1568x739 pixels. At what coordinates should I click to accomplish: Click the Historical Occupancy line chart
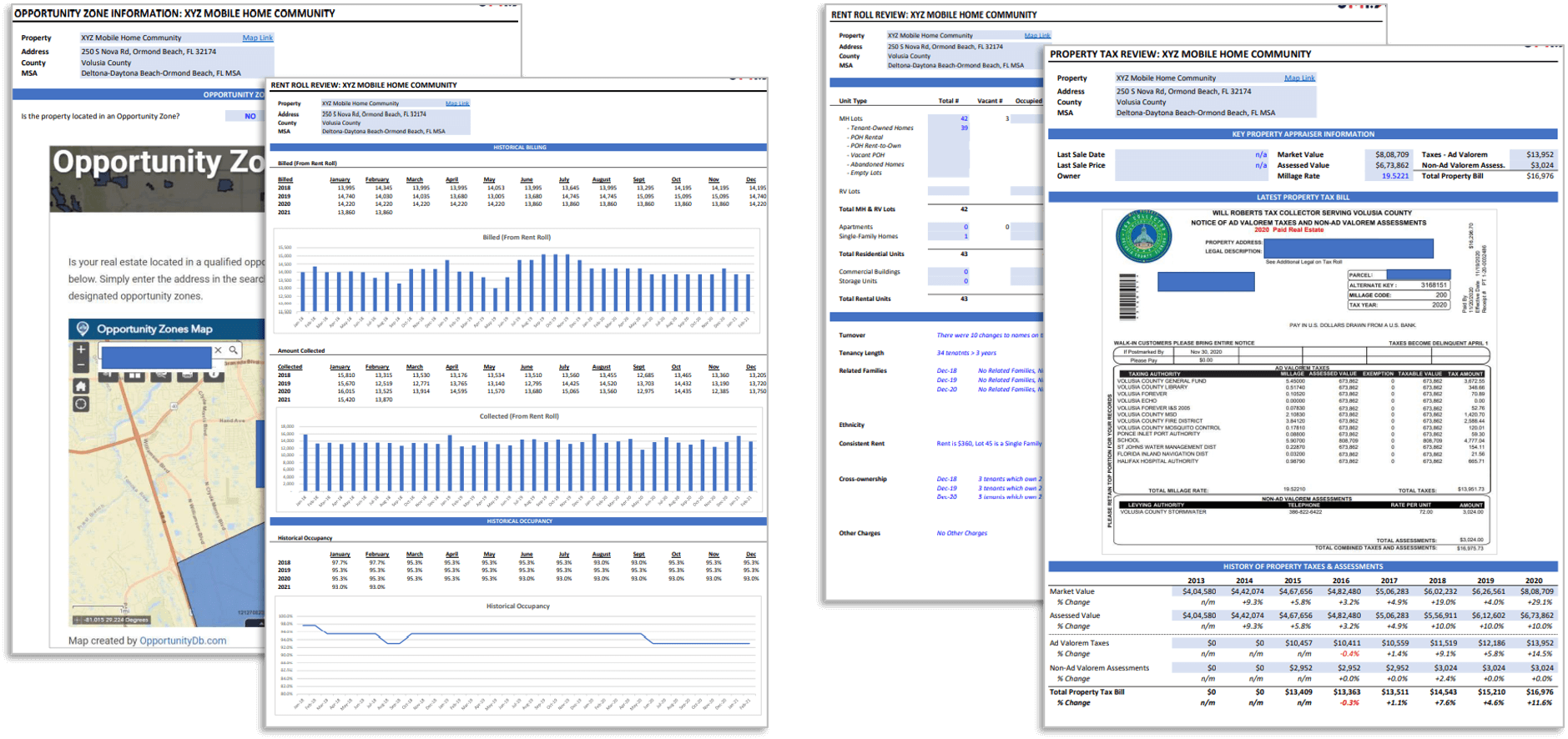click(x=517, y=655)
